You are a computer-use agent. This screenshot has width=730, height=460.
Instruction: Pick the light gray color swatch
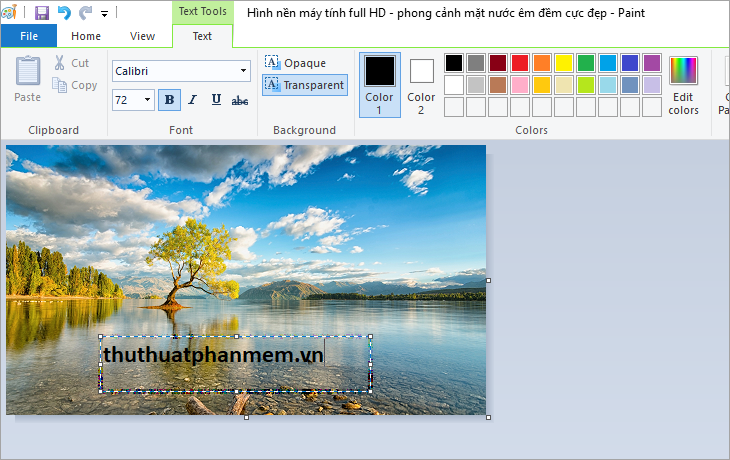(476, 85)
